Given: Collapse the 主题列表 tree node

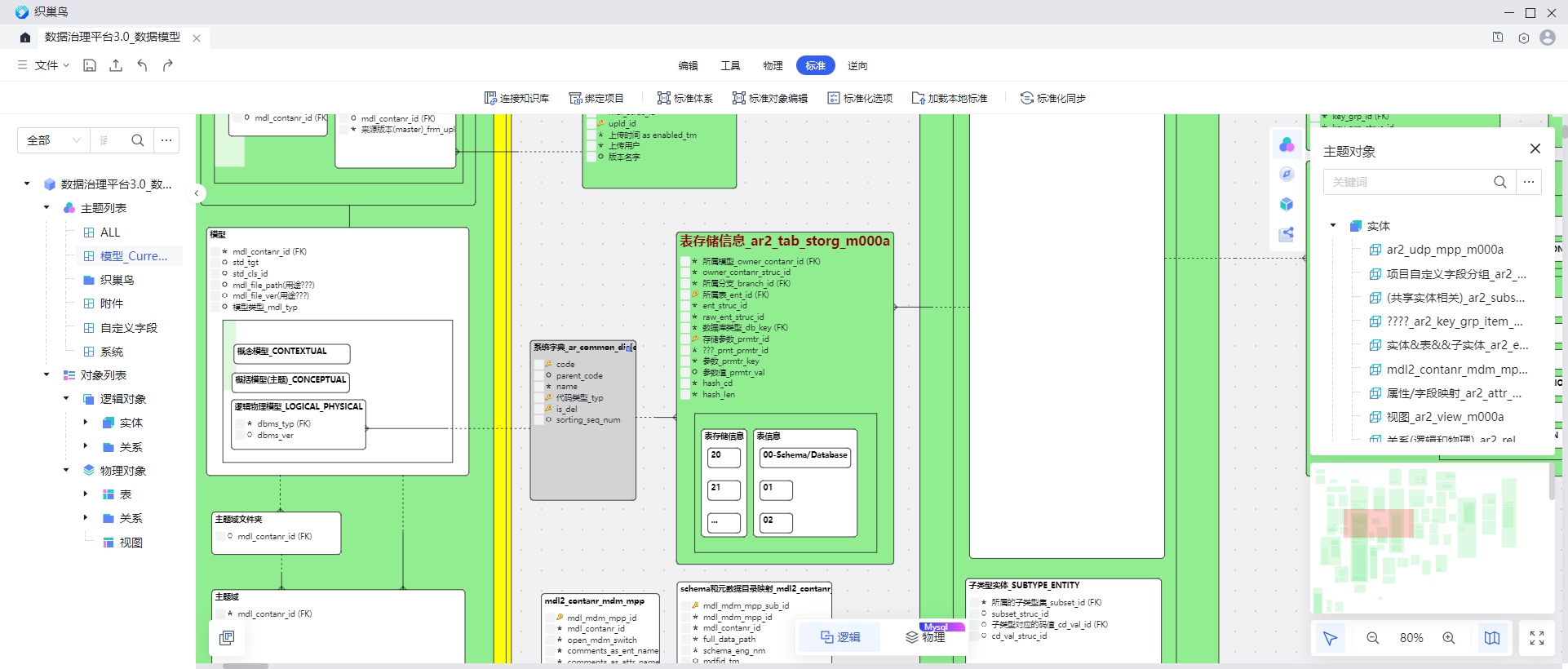Looking at the screenshot, I should tap(47, 208).
